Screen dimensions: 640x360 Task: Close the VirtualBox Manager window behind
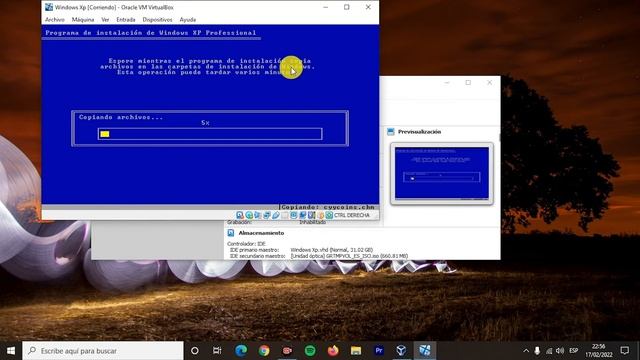pos(489,82)
